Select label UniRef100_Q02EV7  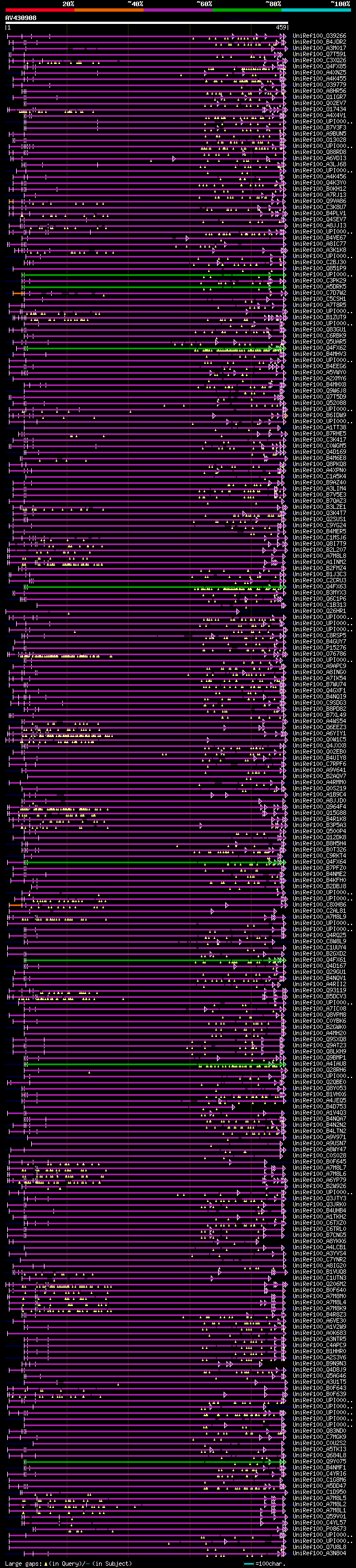click(319, 103)
